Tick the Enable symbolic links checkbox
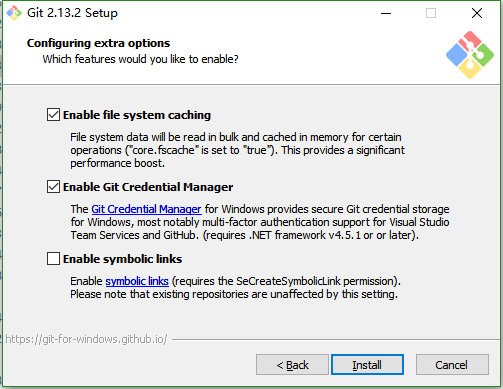The height and width of the screenshot is (389, 503). tap(53, 259)
